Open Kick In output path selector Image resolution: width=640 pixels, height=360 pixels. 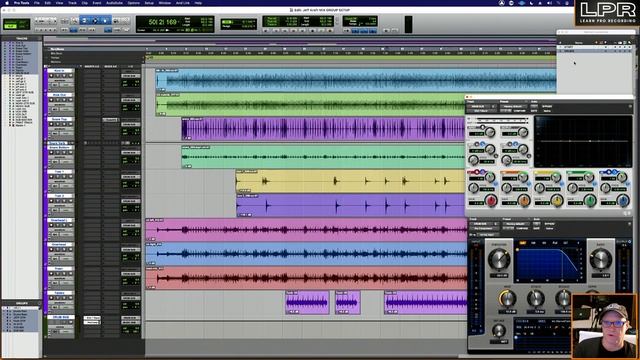pyautogui.click(x=130, y=76)
